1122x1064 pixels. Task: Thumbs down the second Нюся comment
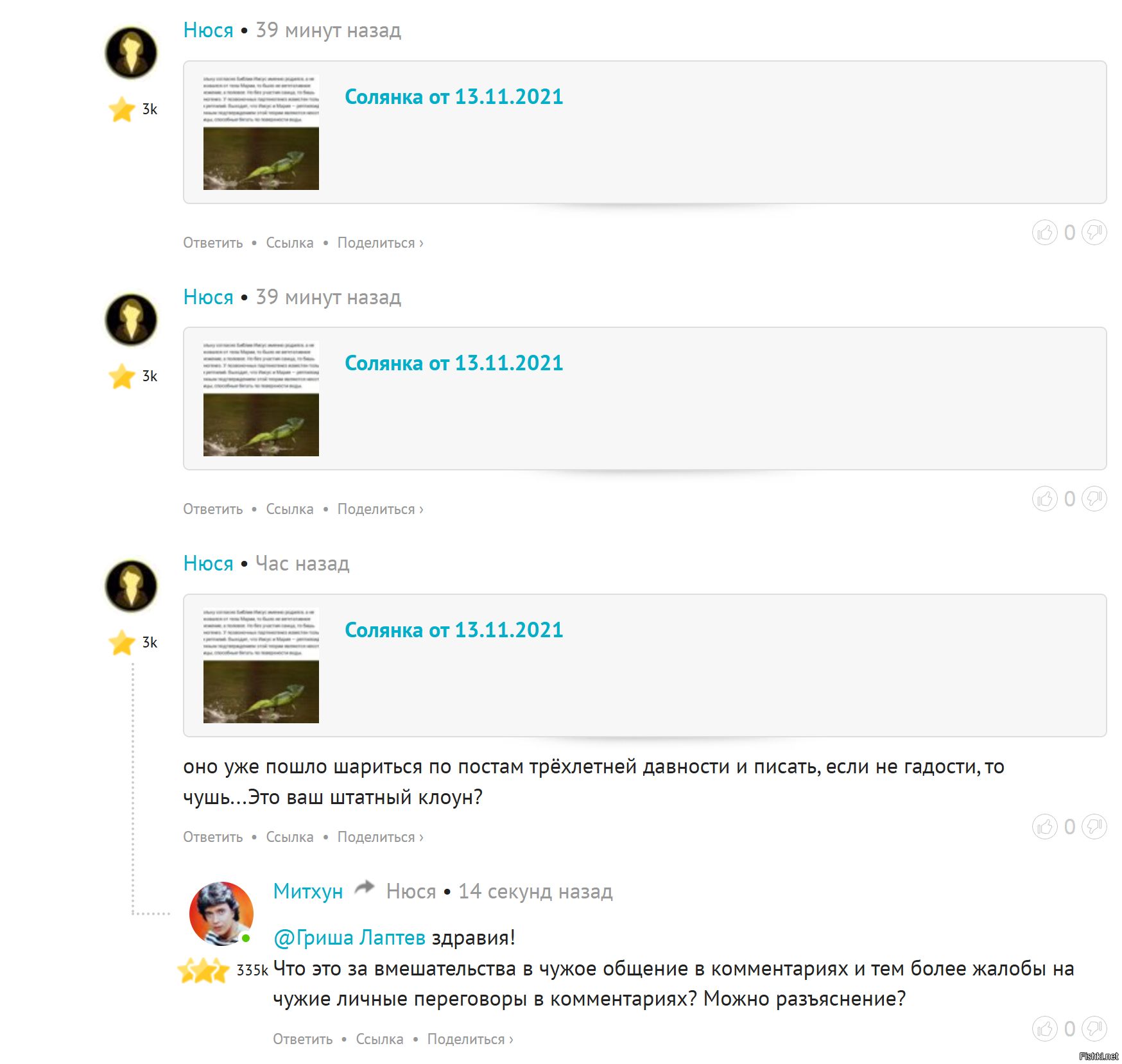click(1094, 499)
